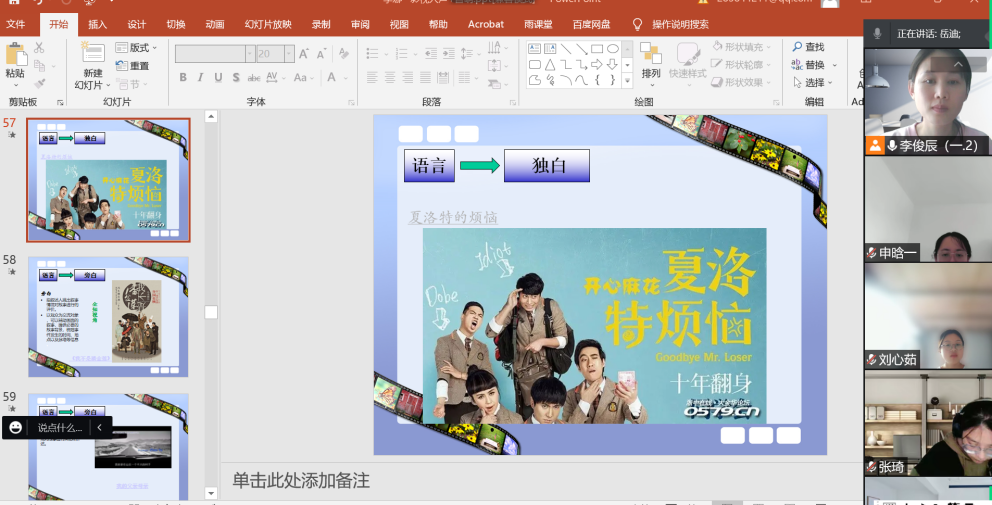Click the emoji smiley in chat bar
Viewport: 992px width, 505px height.
pyautogui.click(x=15, y=427)
